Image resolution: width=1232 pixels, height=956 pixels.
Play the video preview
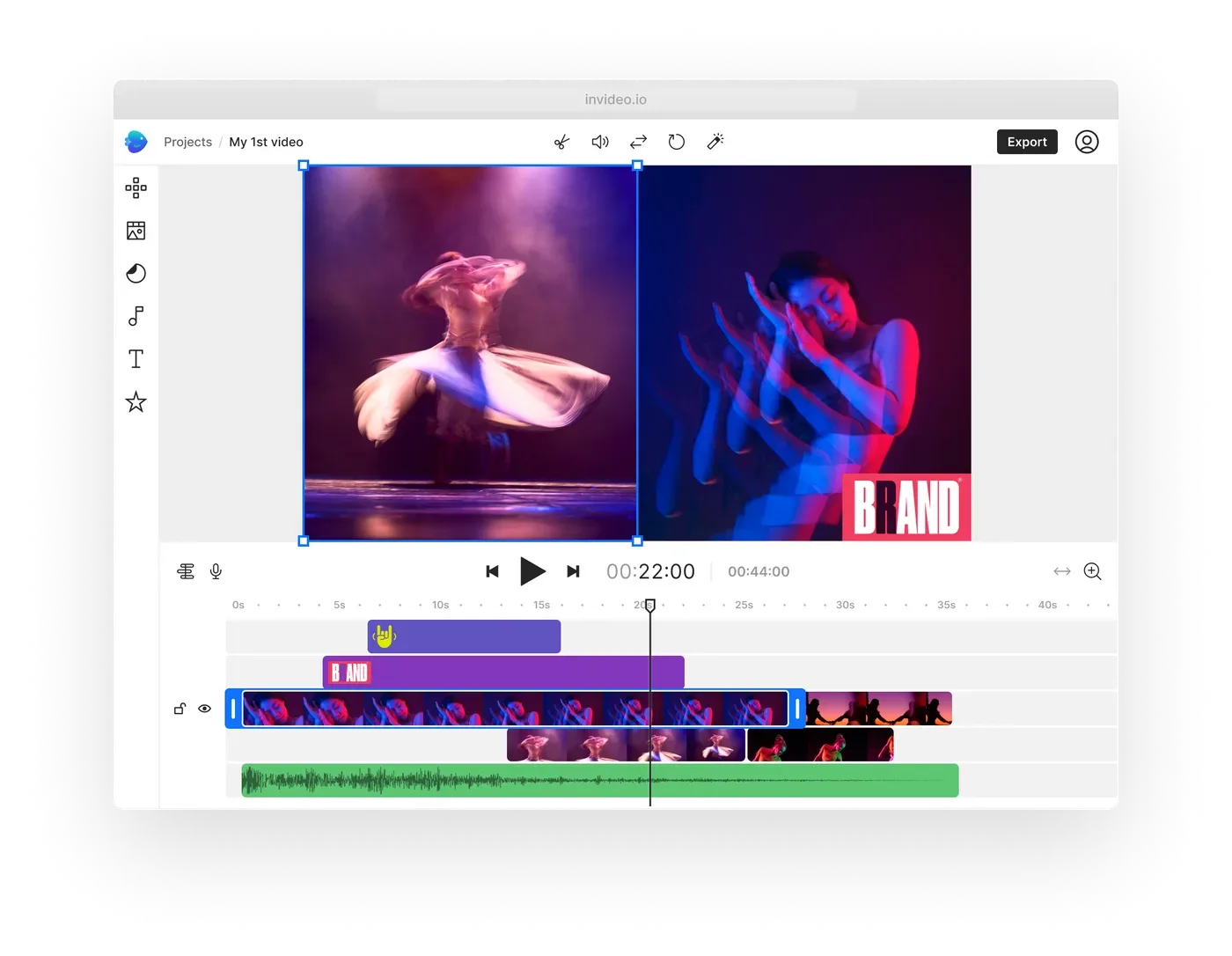click(532, 571)
